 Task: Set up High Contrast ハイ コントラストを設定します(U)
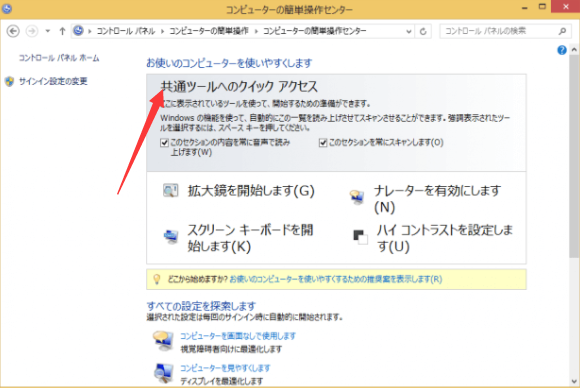(445, 238)
